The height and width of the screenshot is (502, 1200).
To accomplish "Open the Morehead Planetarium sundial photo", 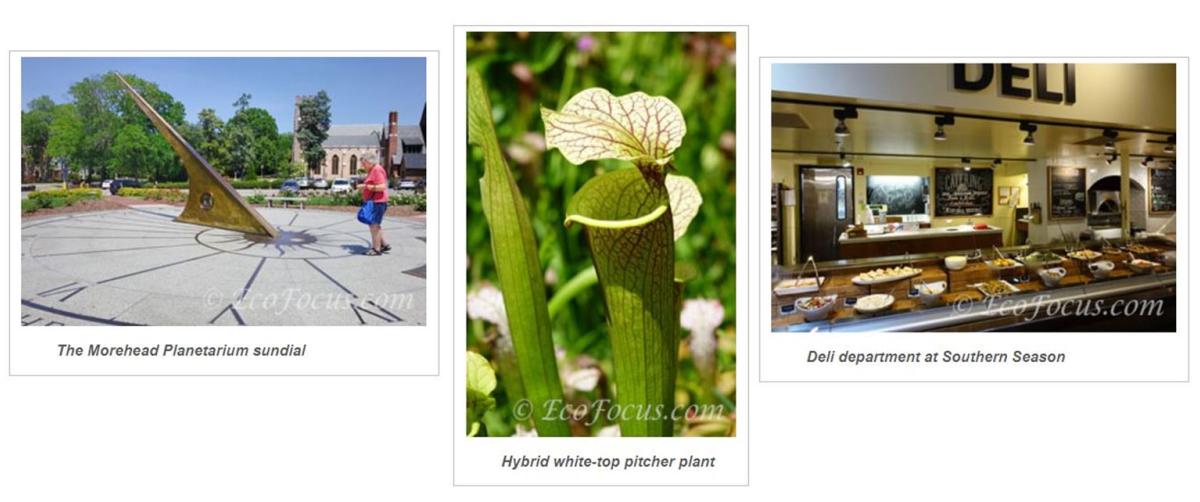I will [x=223, y=191].
